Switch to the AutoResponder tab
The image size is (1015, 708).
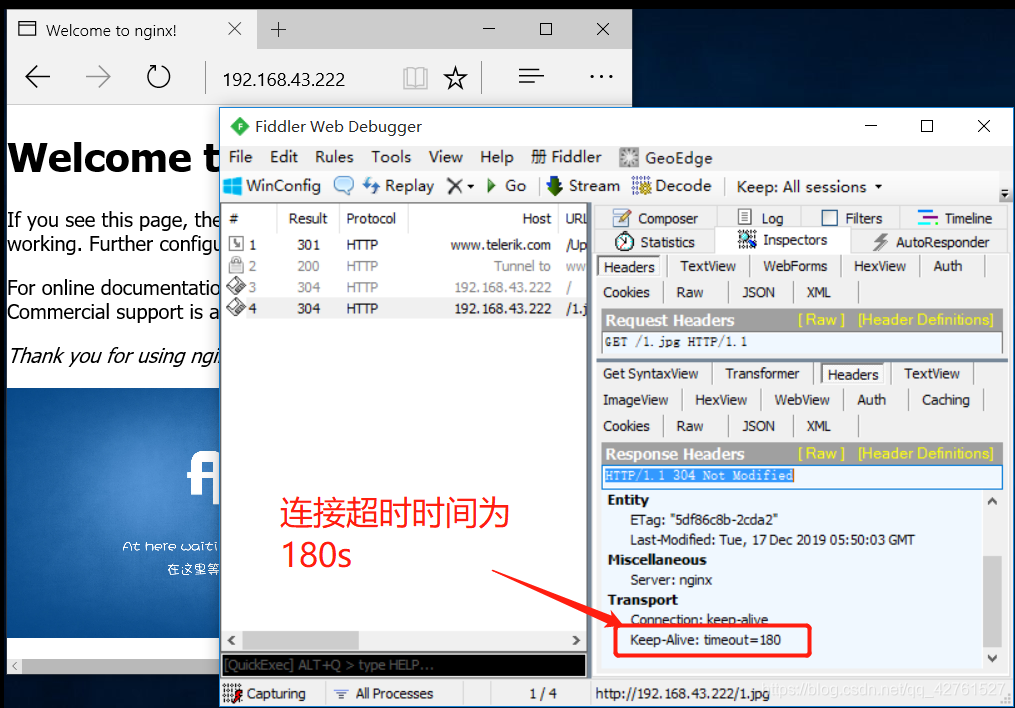coord(930,242)
